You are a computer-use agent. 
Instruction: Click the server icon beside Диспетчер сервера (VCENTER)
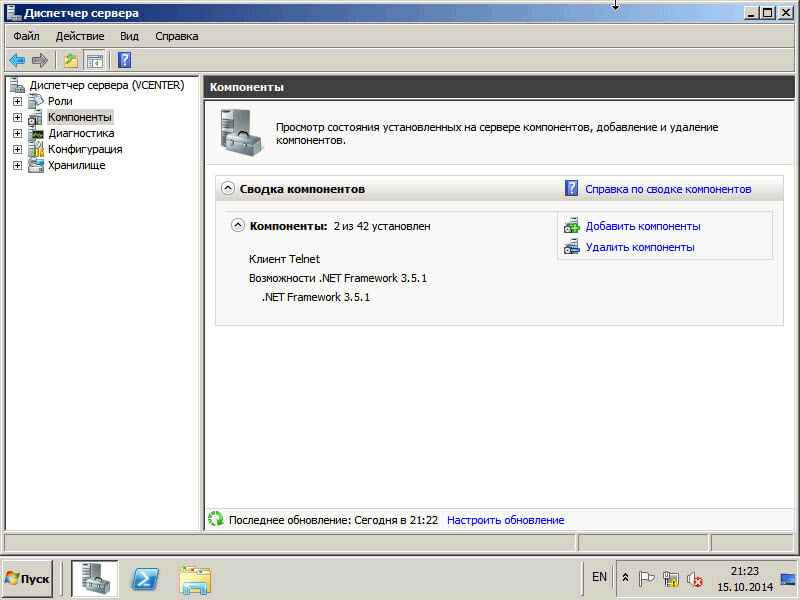tap(17, 85)
